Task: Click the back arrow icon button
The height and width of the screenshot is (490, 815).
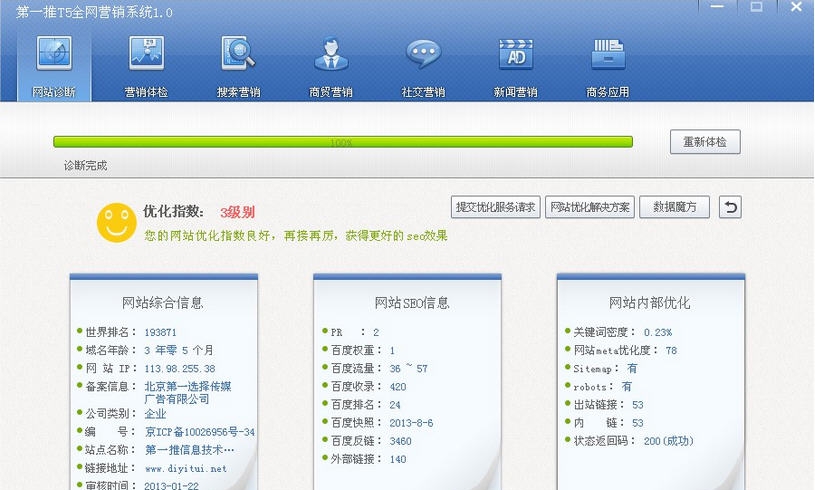Action: (x=730, y=207)
